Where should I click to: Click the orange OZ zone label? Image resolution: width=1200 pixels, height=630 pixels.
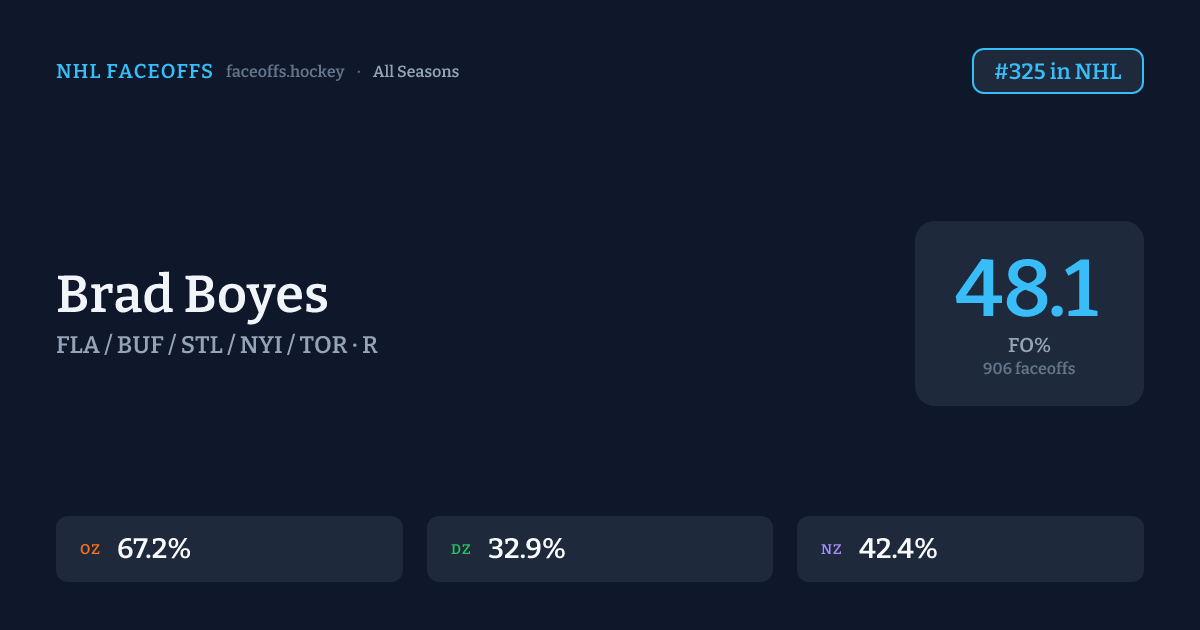90,549
